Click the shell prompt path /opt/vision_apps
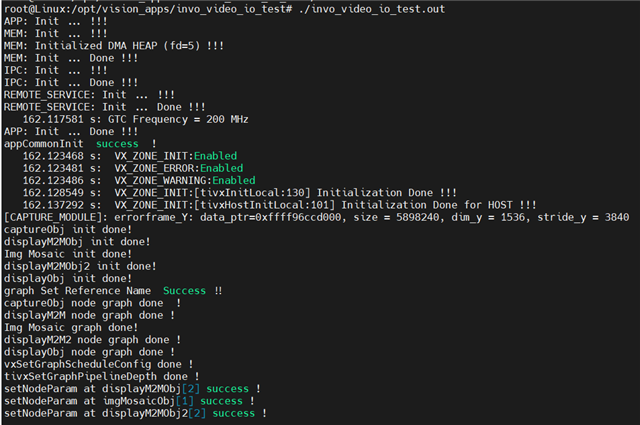 [x=124, y=9]
